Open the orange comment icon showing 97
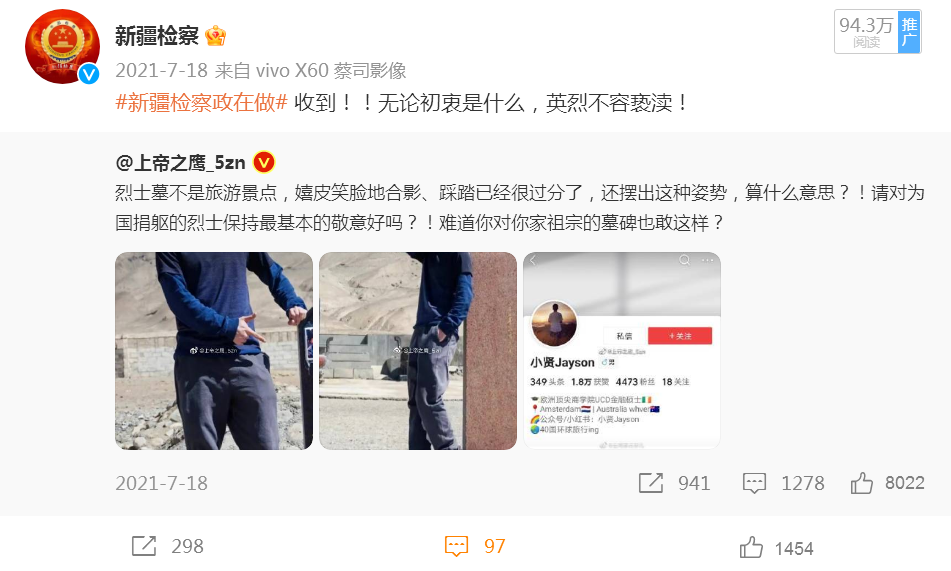The image size is (951, 571). tap(456, 546)
